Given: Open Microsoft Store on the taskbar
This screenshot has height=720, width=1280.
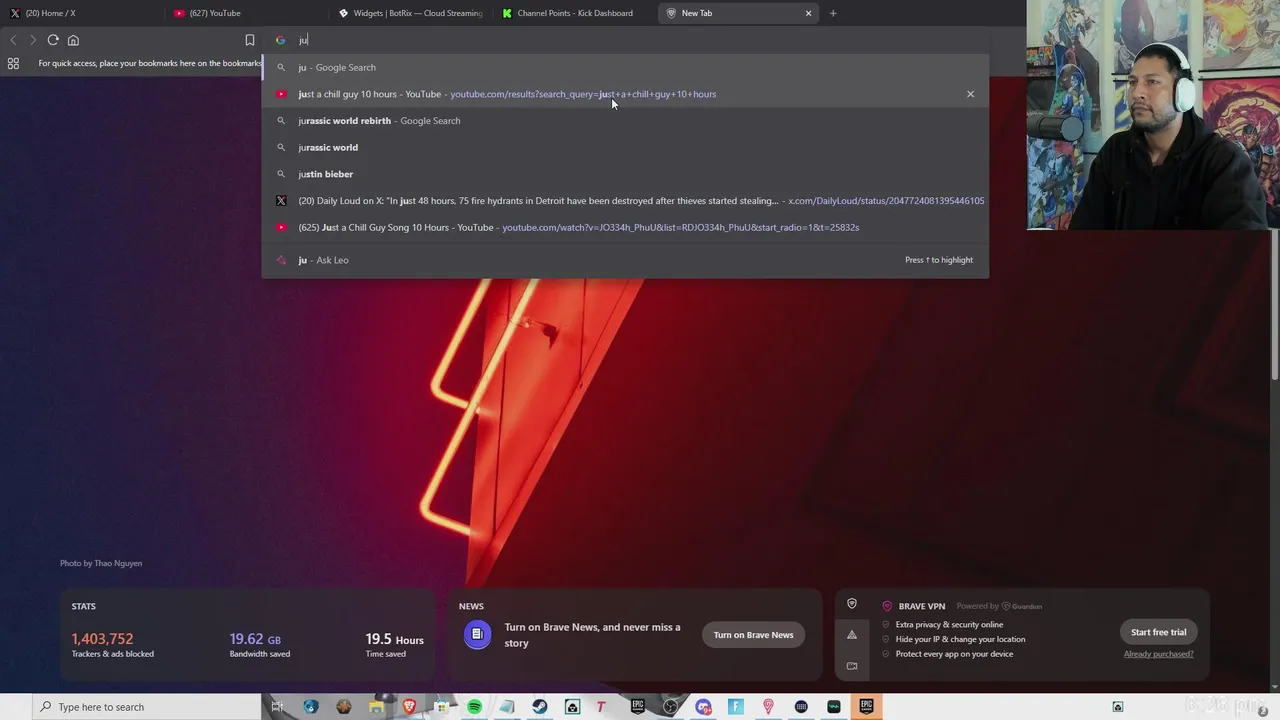Looking at the screenshot, I should (x=441, y=707).
